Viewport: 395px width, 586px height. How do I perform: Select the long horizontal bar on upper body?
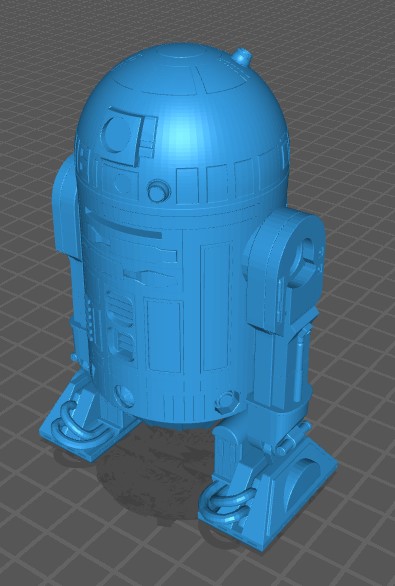tap(123, 224)
